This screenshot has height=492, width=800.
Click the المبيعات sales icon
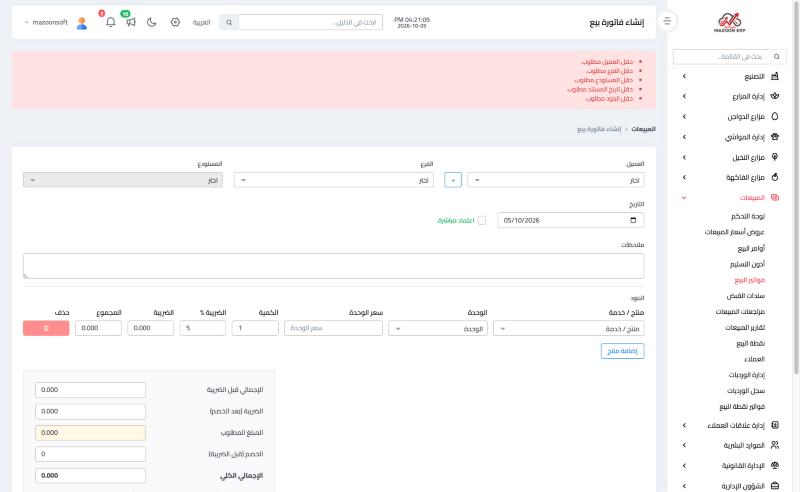tap(774, 198)
